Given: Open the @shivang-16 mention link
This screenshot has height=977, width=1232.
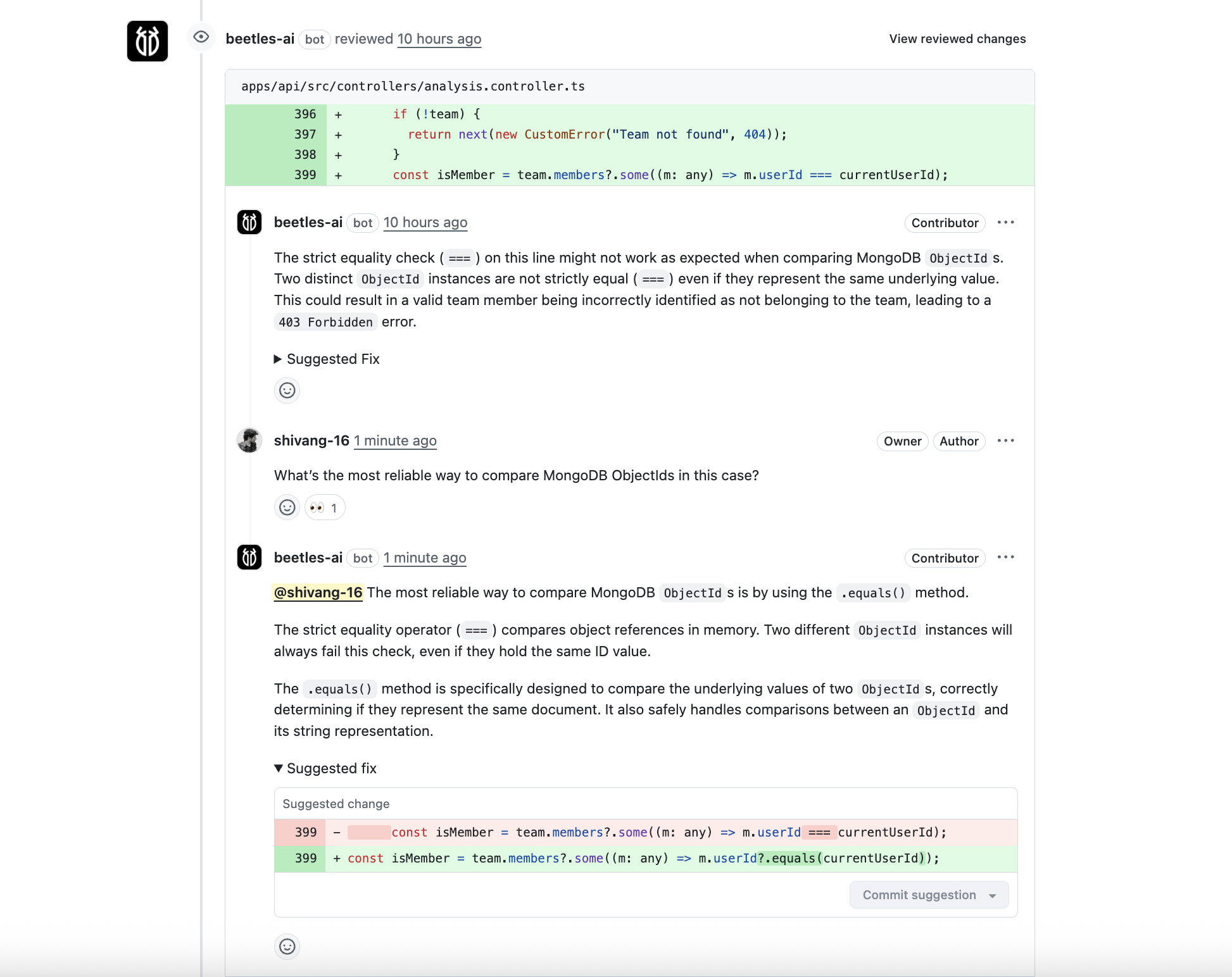Looking at the screenshot, I should (318, 592).
